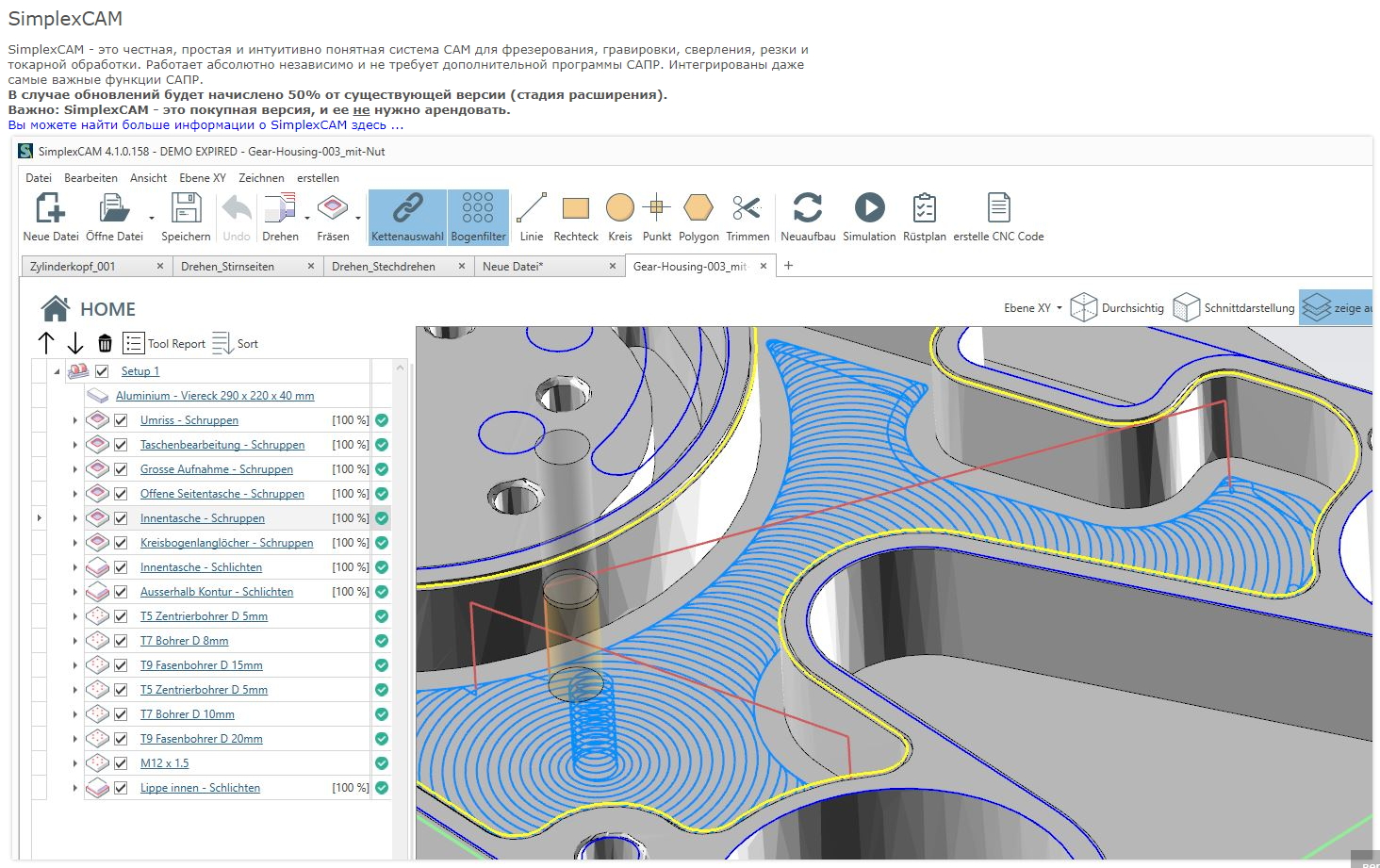This screenshot has height=868, width=1380.
Task: Expand the T7 Bohrer D 10mm row
Action: (75, 714)
